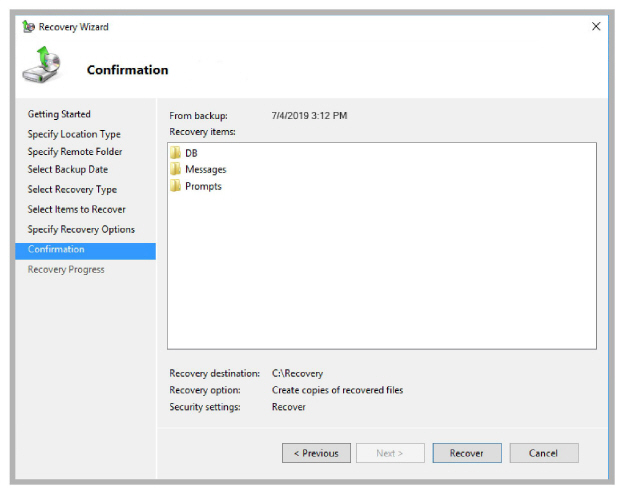This screenshot has height=495, width=624.
Task: Go back with the Previous button
Action: 316,453
